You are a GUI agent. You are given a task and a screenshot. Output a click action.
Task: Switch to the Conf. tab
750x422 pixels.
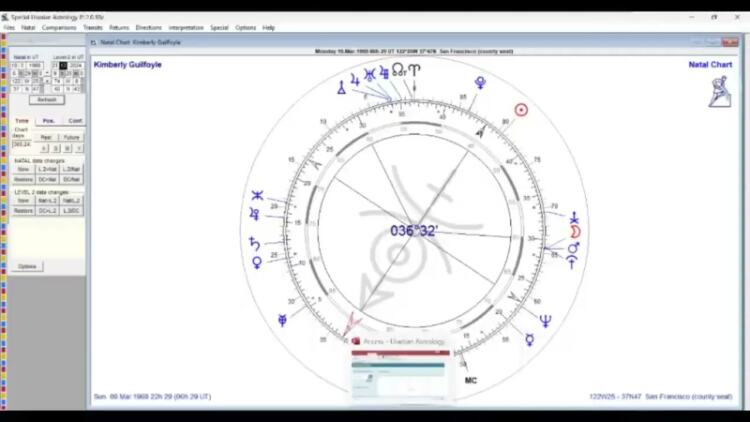75,121
